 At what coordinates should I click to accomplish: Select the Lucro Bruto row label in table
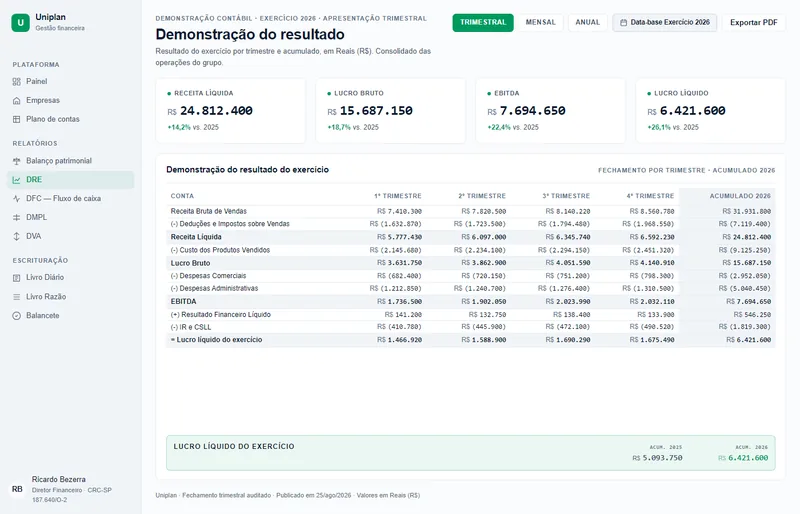coord(190,263)
